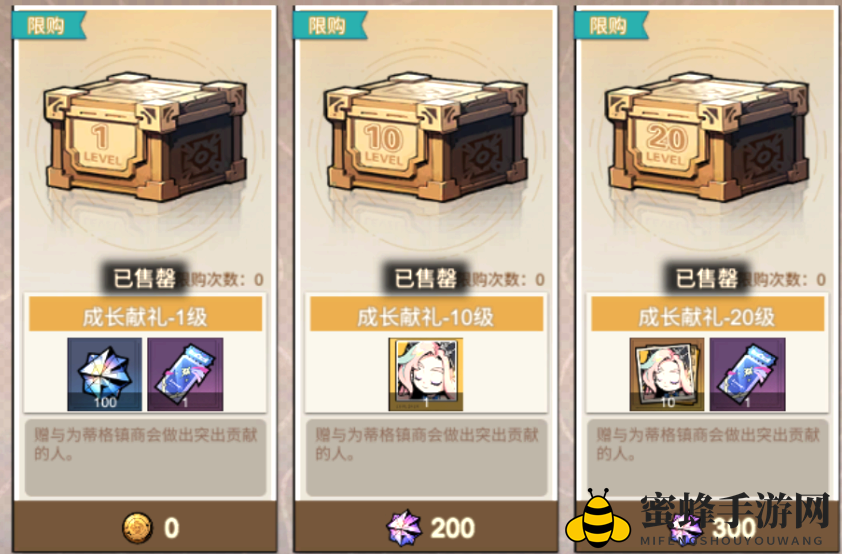
Task: View character portrait reward in 10级 pack
Action: 426,374
